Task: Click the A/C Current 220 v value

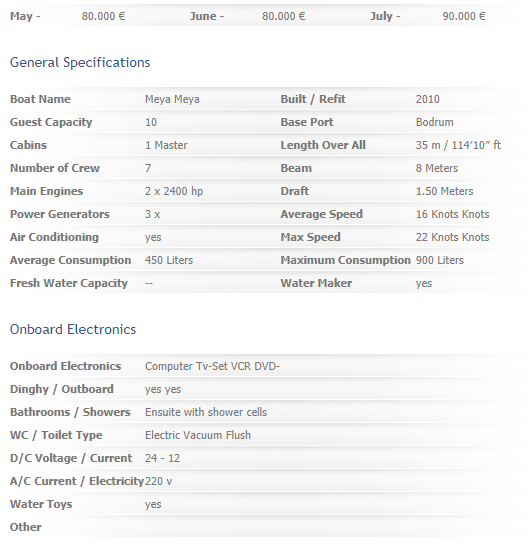Action: 158,481
